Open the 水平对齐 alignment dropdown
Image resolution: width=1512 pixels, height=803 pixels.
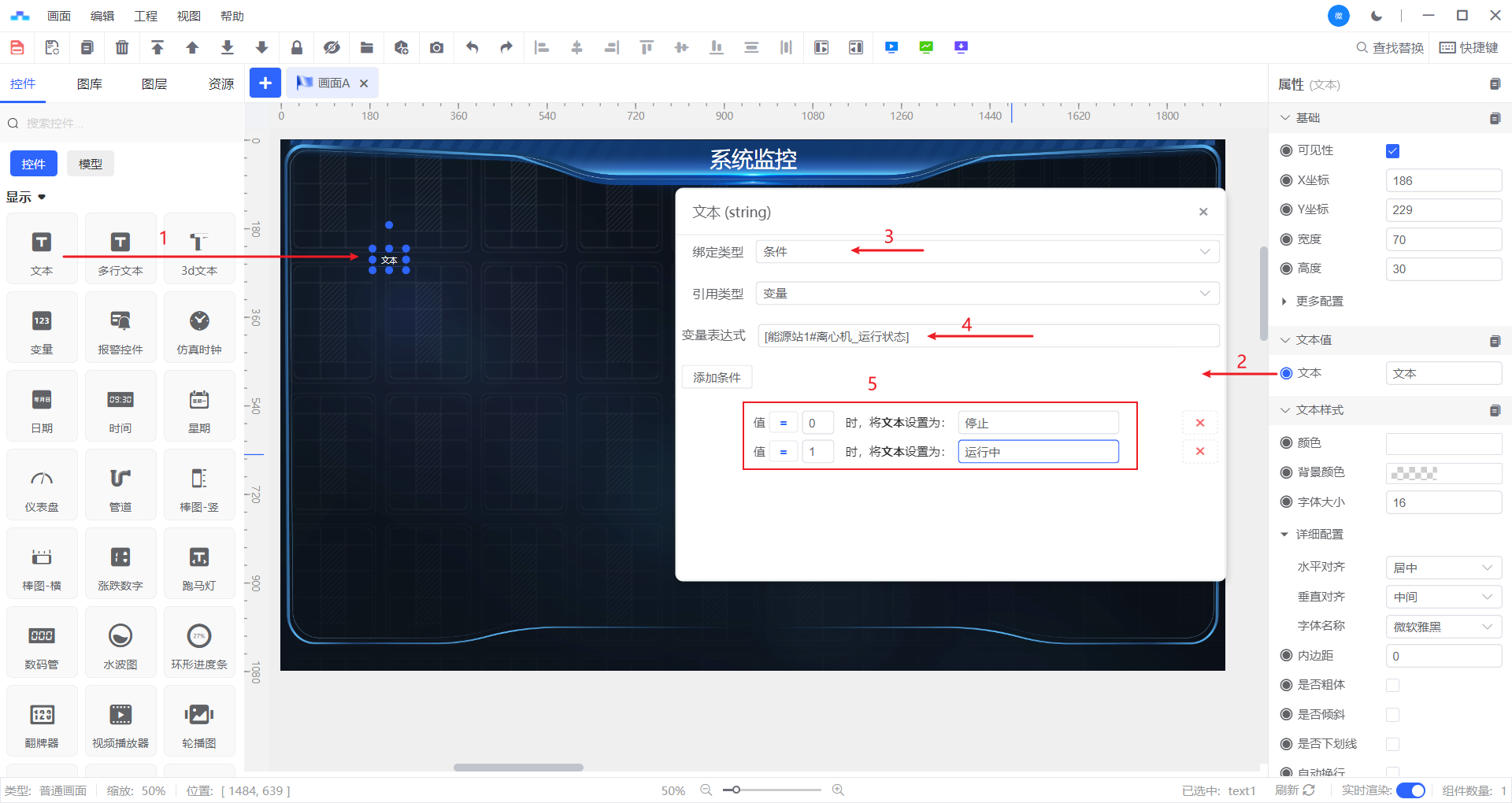tap(1443, 568)
